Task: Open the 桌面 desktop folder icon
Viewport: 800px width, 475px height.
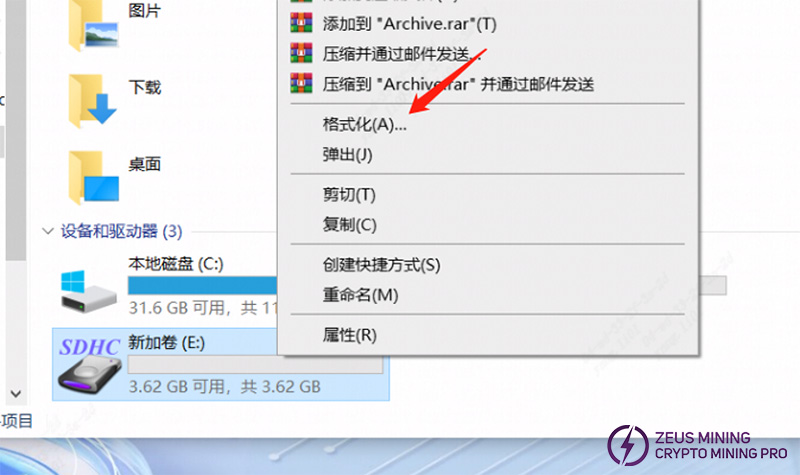Action: (x=93, y=178)
